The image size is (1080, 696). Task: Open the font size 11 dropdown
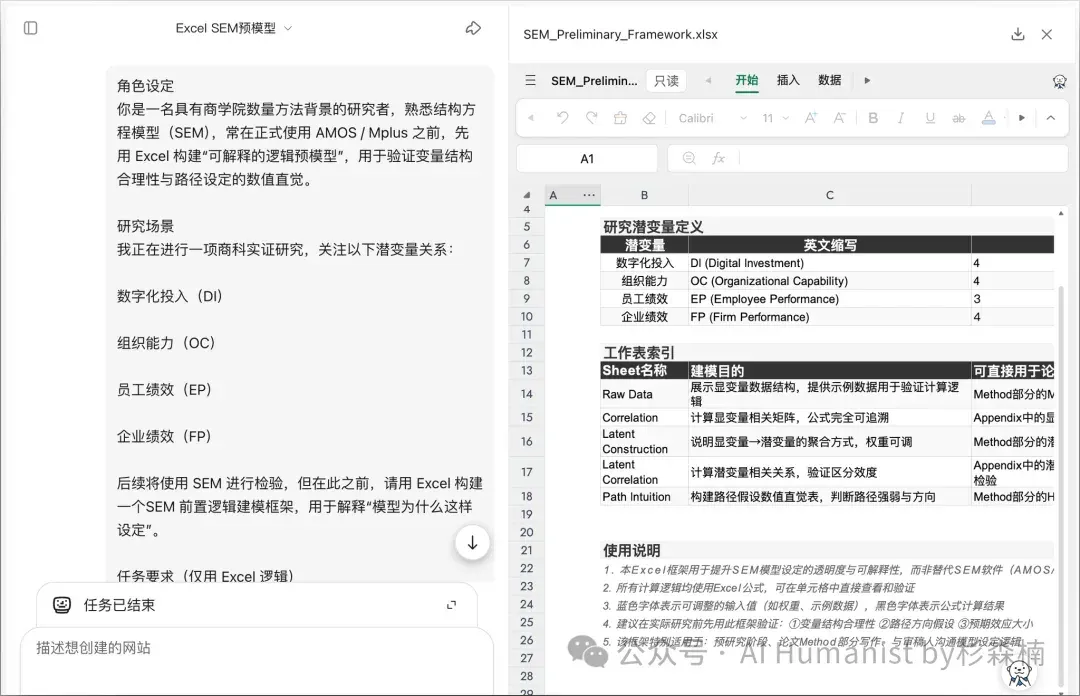click(x=776, y=119)
